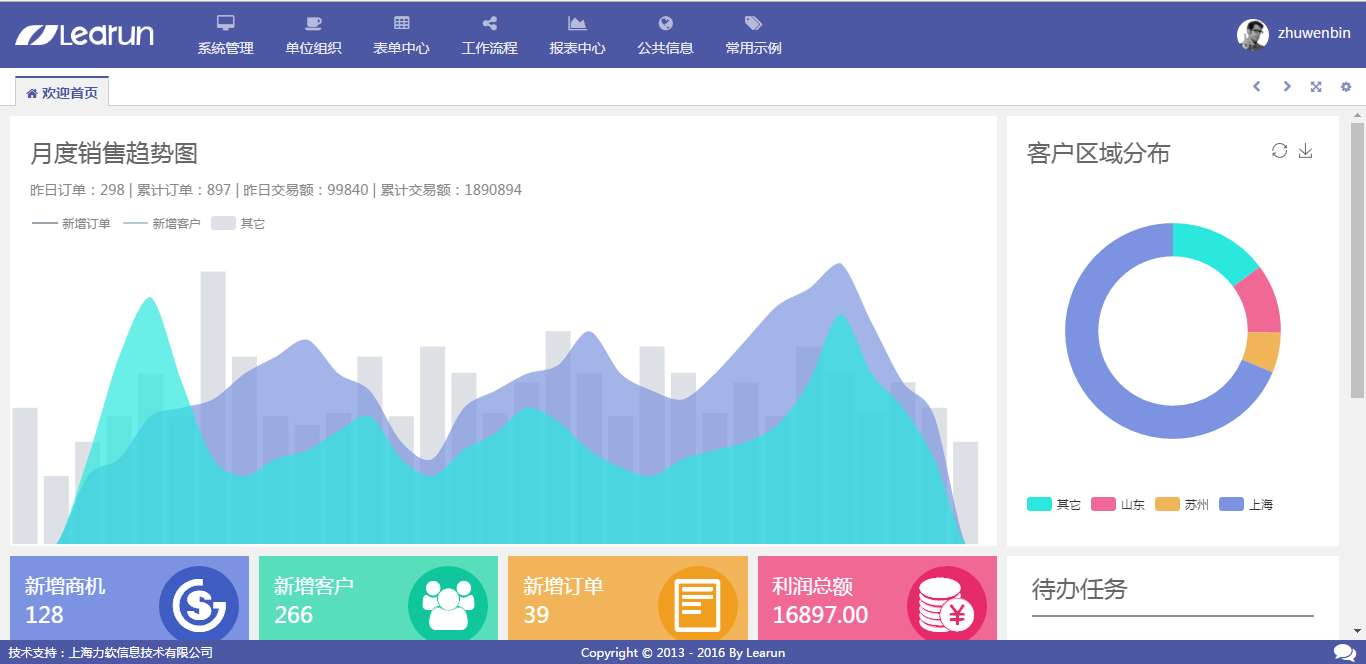Open the 系统管理 monitor icon menu
This screenshot has height=664, width=1366.
[225, 35]
